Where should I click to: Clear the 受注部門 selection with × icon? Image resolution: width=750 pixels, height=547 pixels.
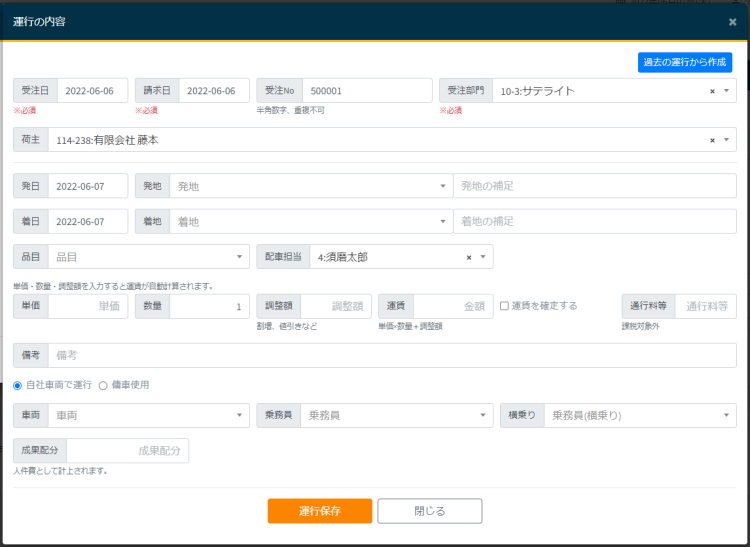point(712,91)
